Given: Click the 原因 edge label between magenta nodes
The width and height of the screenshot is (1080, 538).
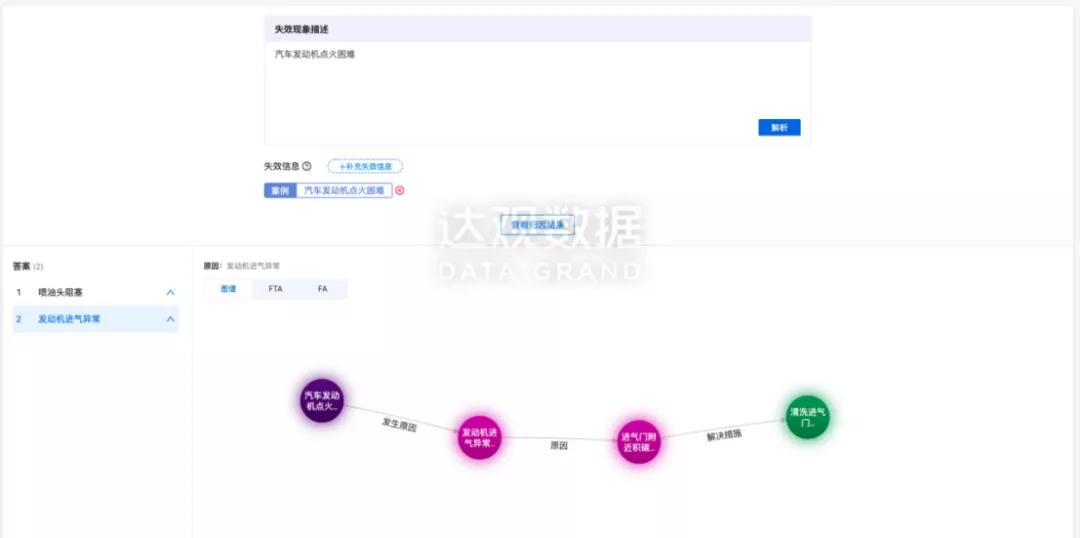Looking at the screenshot, I should 559,446.
